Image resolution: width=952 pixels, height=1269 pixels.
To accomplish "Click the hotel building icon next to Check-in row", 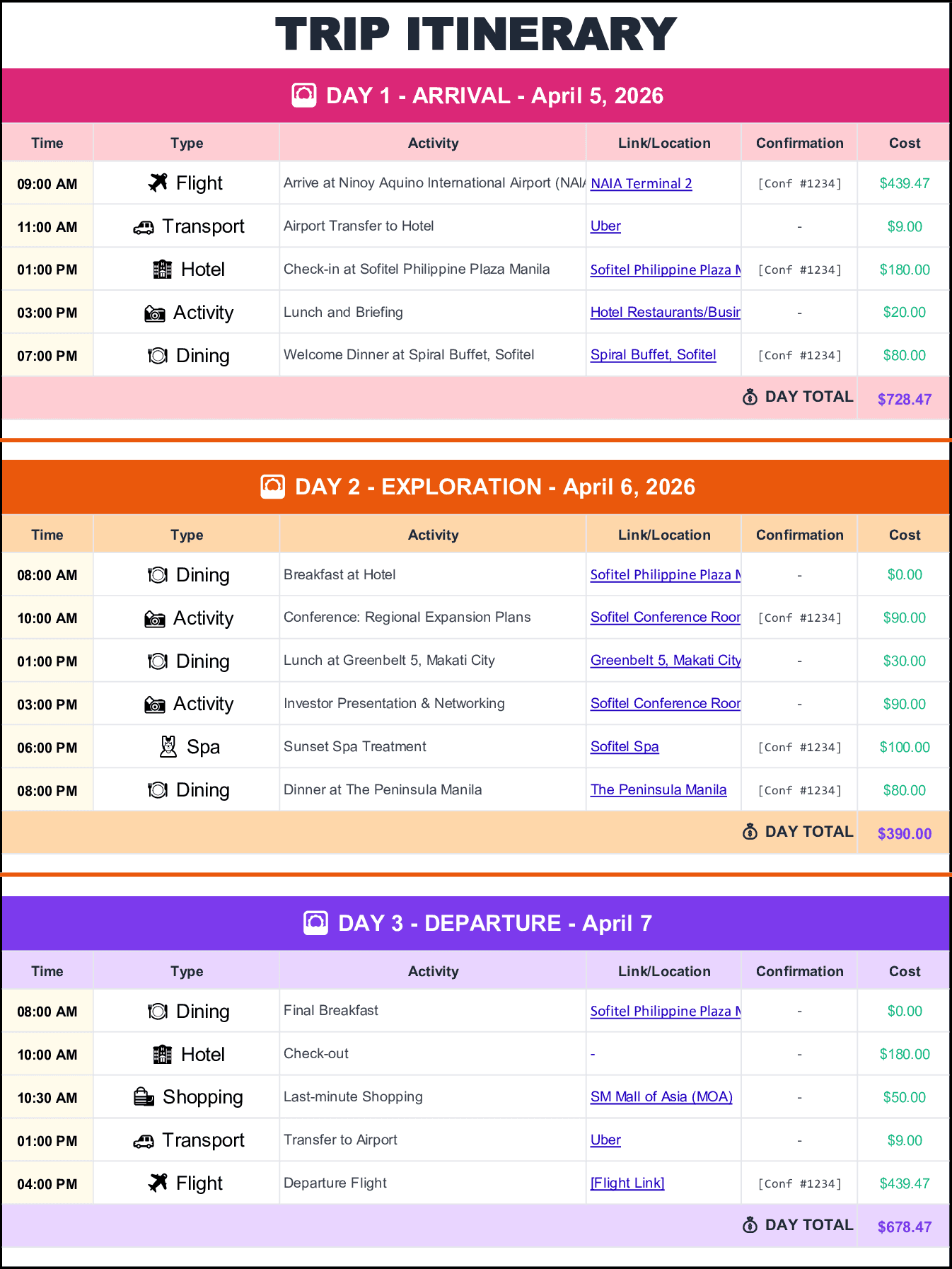I will [163, 270].
